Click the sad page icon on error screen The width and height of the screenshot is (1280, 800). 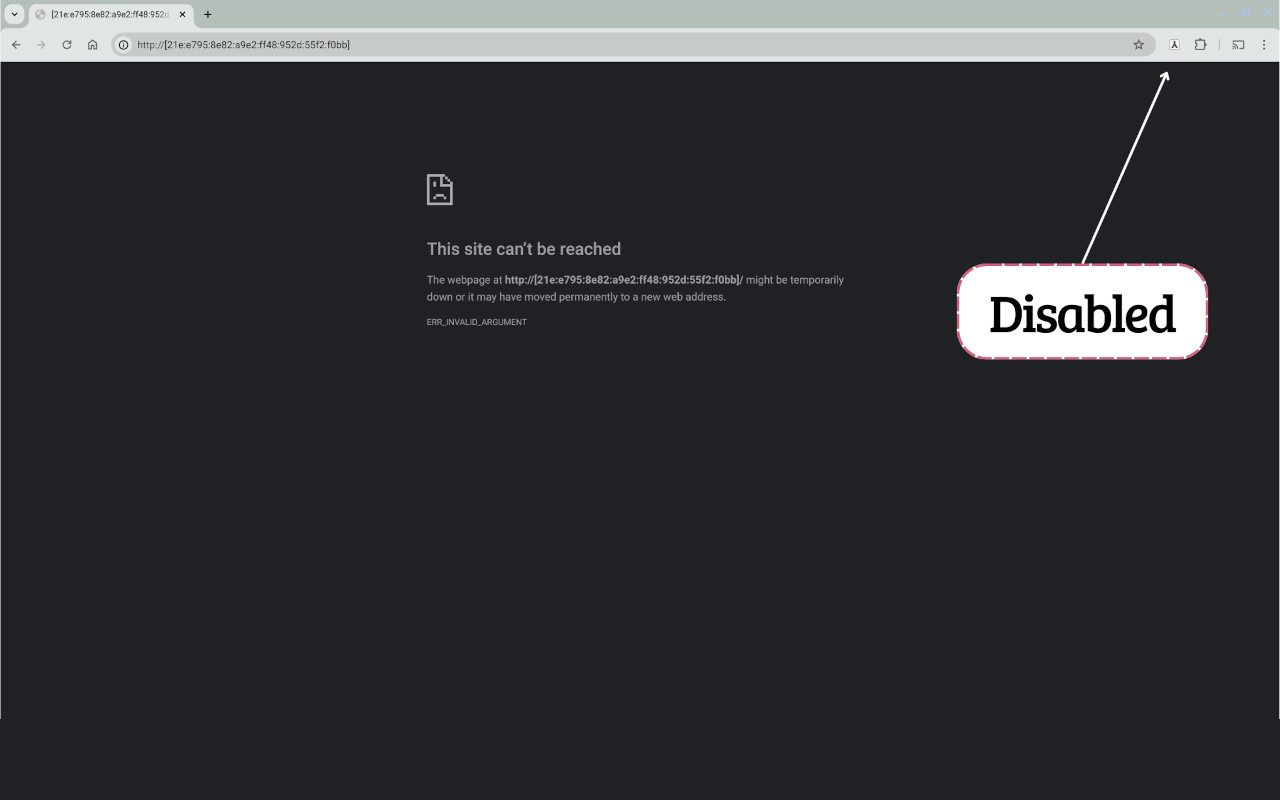point(439,189)
